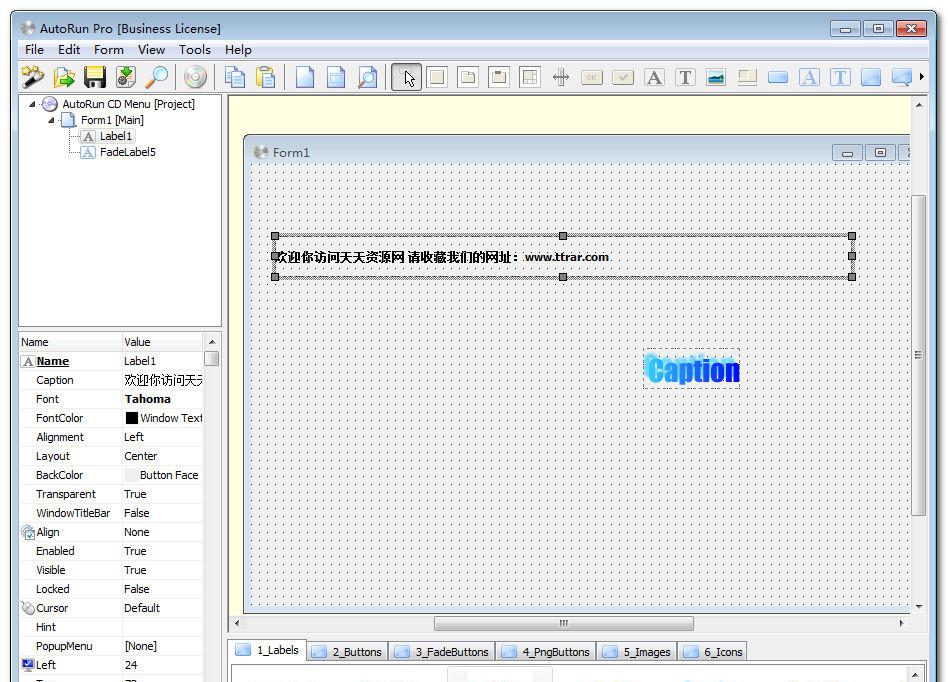Screen dimensions: 948x682
Task: Click the Cursor value Default
Action: tap(163, 608)
